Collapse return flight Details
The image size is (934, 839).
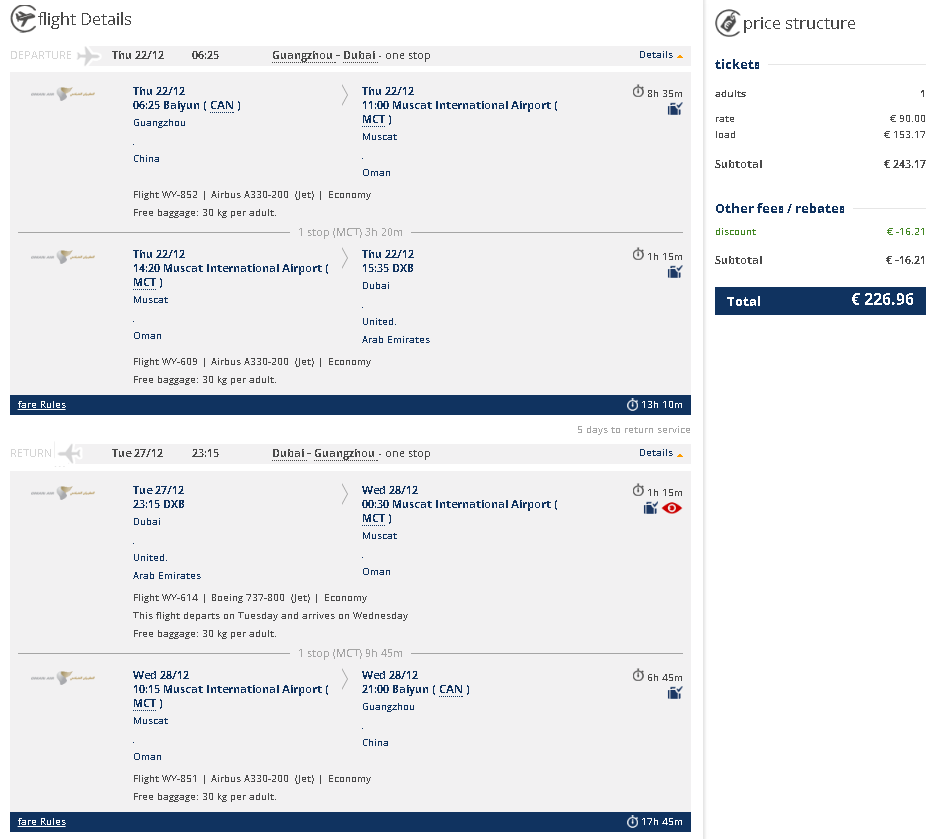pyautogui.click(x=661, y=453)
